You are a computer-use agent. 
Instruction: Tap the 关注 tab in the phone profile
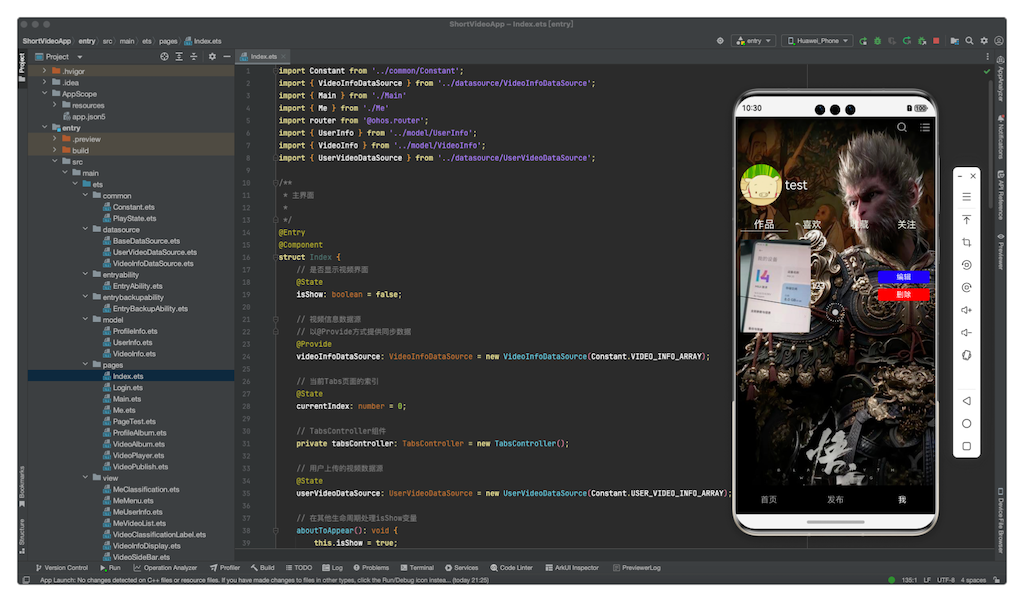click(x=906, y=225)
